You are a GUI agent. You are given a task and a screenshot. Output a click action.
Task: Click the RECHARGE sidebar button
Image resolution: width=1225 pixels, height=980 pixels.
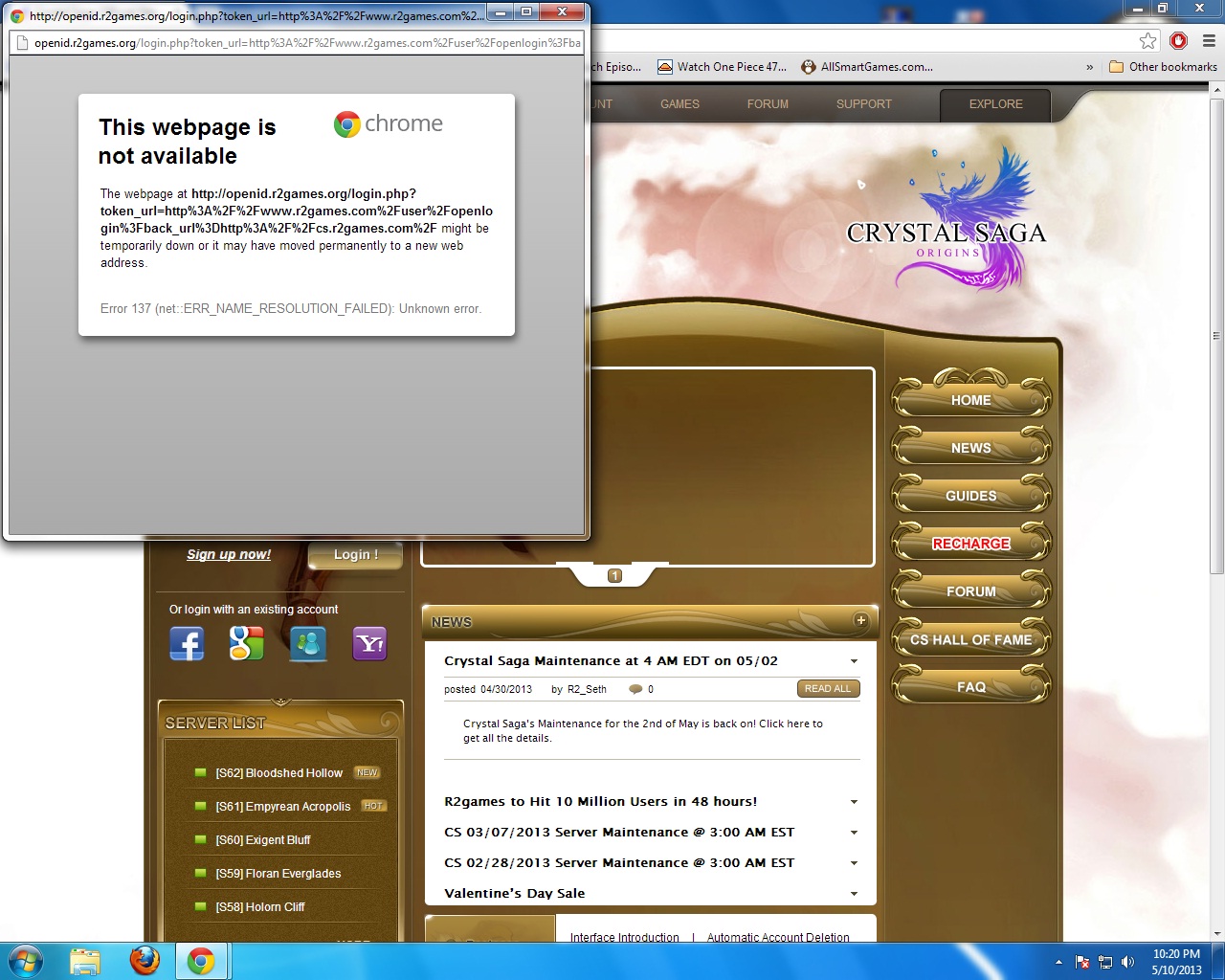tap(970, 544)
